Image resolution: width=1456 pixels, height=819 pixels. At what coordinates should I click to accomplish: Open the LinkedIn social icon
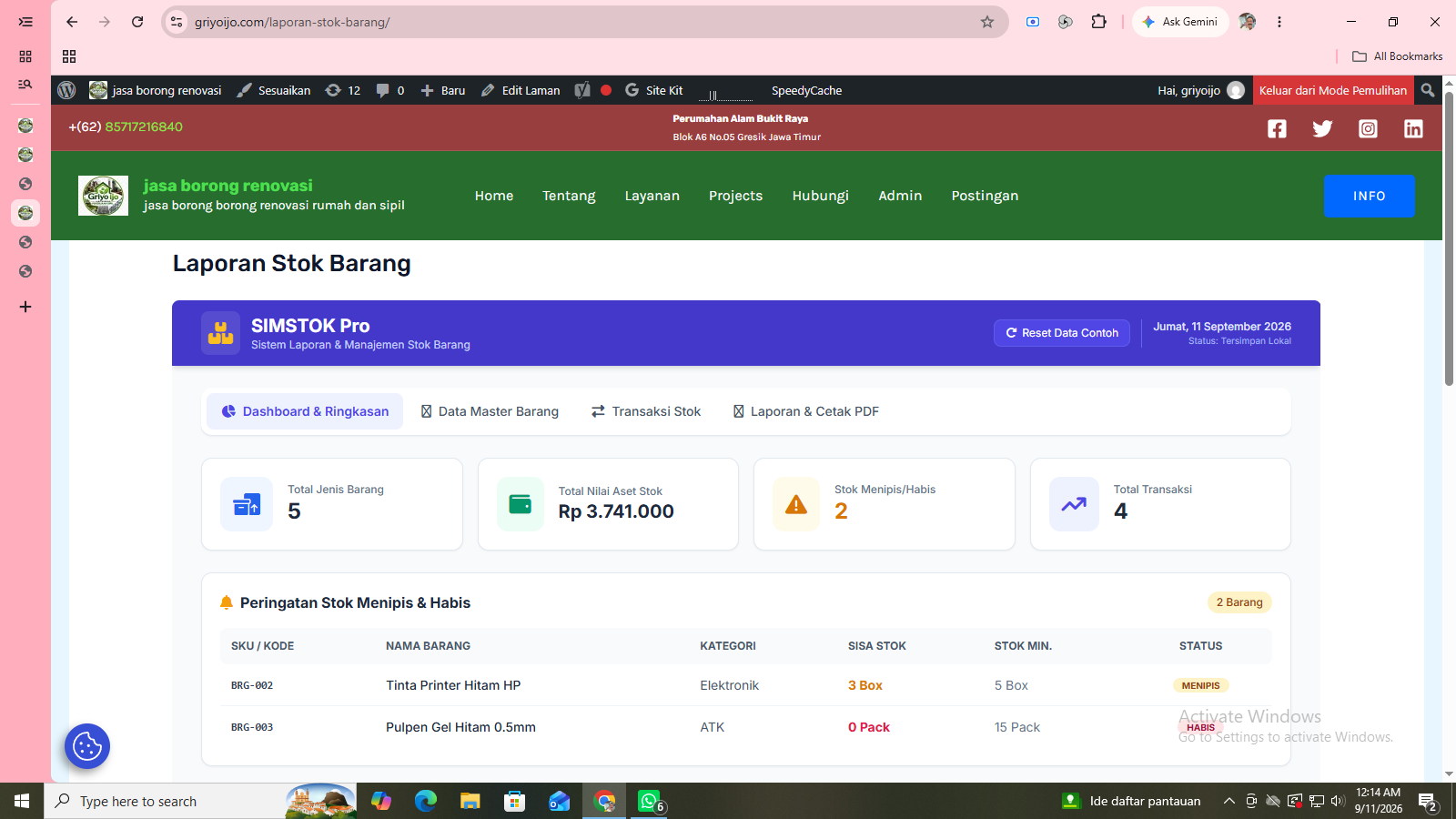1413,128
